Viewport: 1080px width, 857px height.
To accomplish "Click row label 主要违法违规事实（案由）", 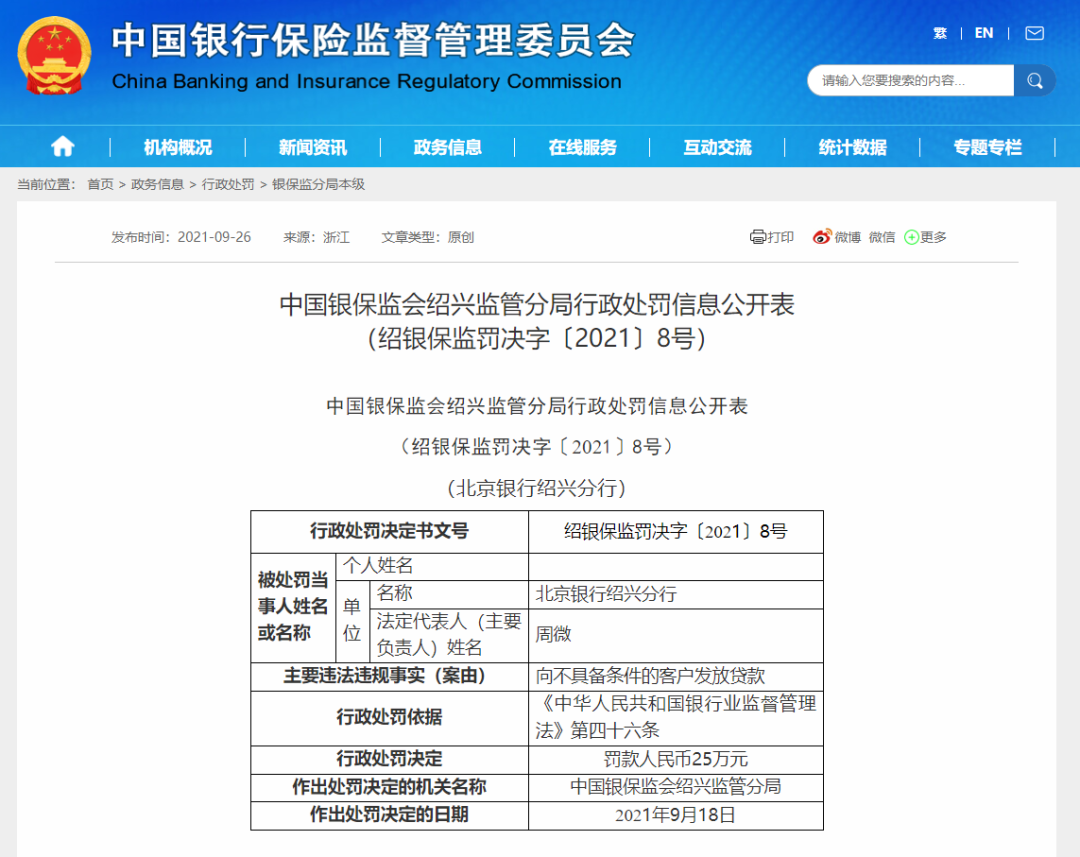I will [390, 676].
